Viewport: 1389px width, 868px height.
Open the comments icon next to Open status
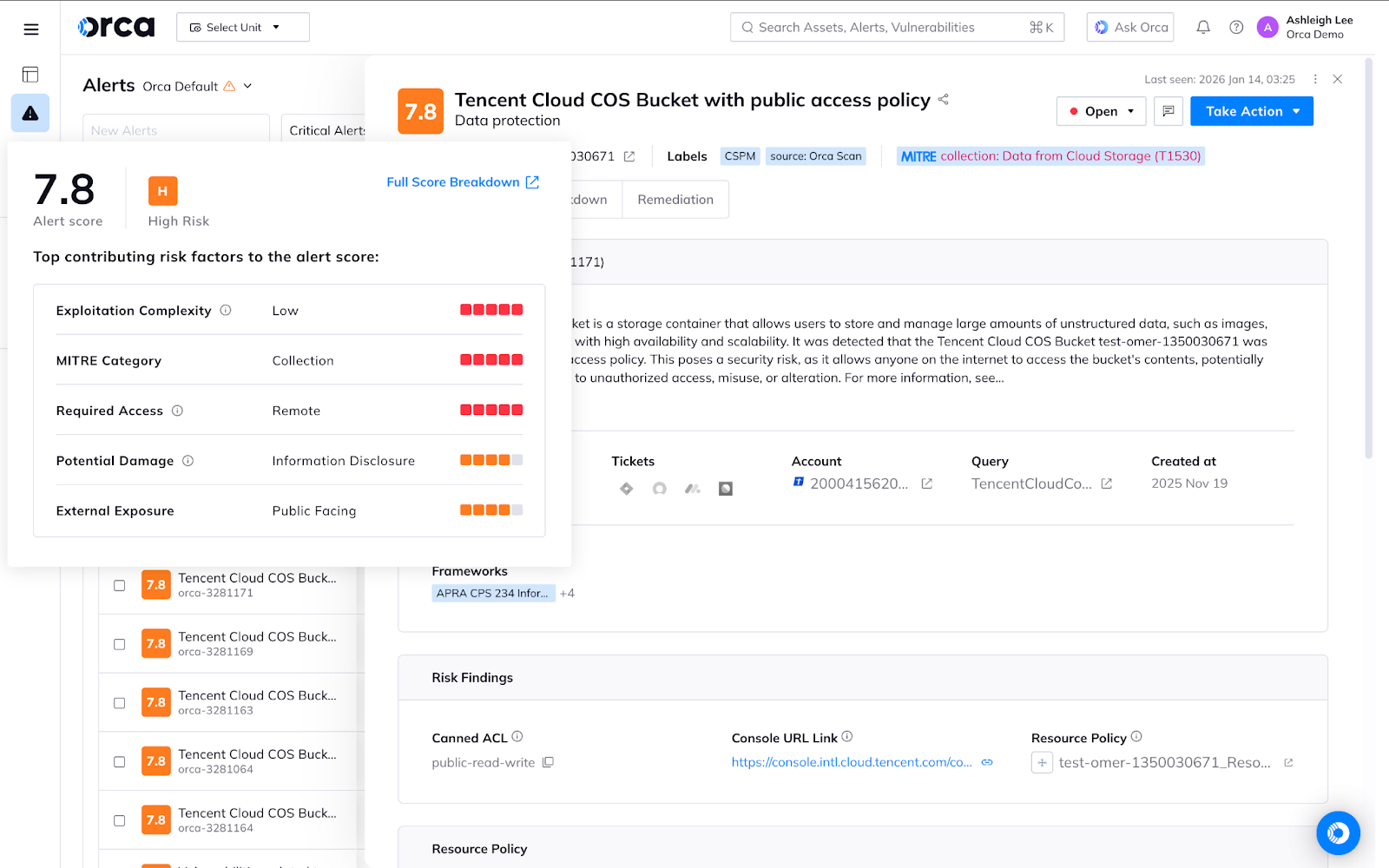(x=1168, y=111)
